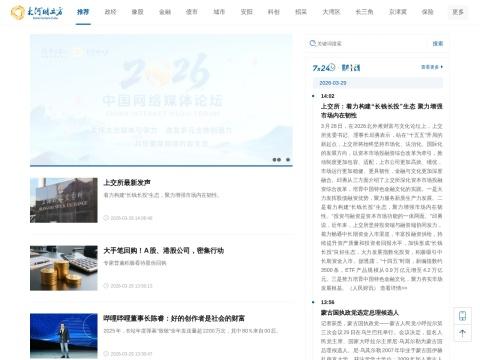Click the 2026 中国网络媒体论坛 banner
The width and height of the screenshot is (480, 360).
[x=161, y=100]
